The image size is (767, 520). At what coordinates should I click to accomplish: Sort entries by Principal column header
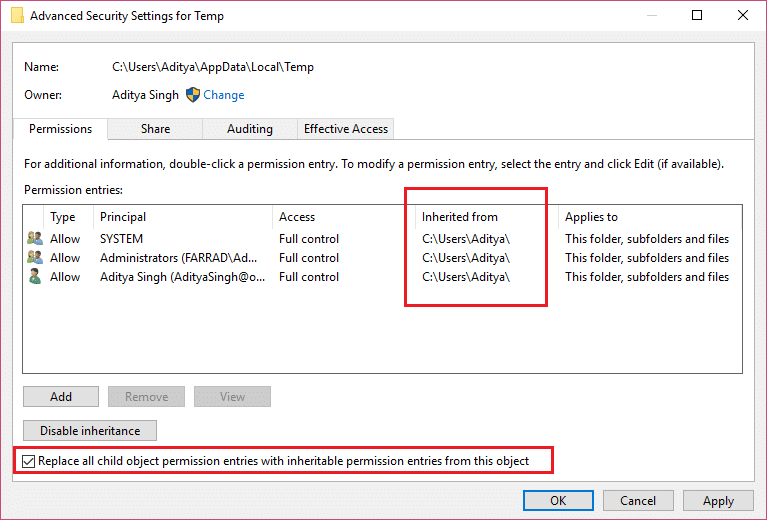coord(123,217)
